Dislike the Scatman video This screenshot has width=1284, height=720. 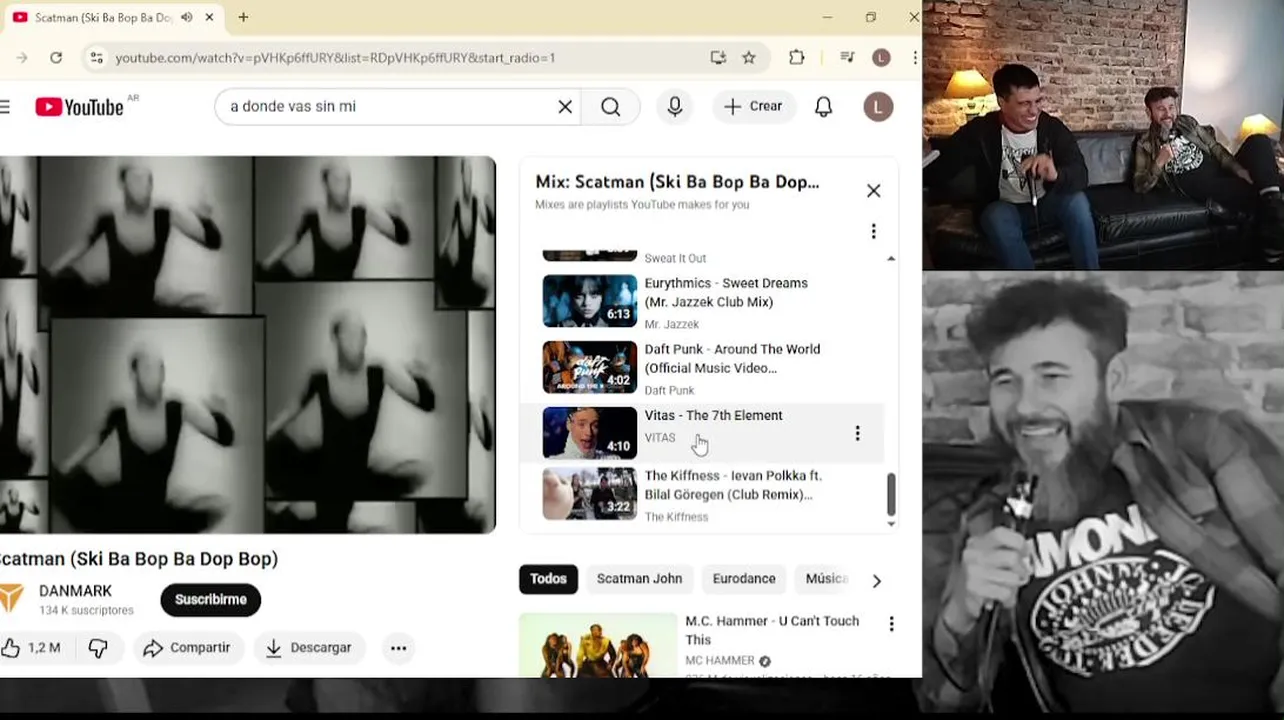[97, 648]
